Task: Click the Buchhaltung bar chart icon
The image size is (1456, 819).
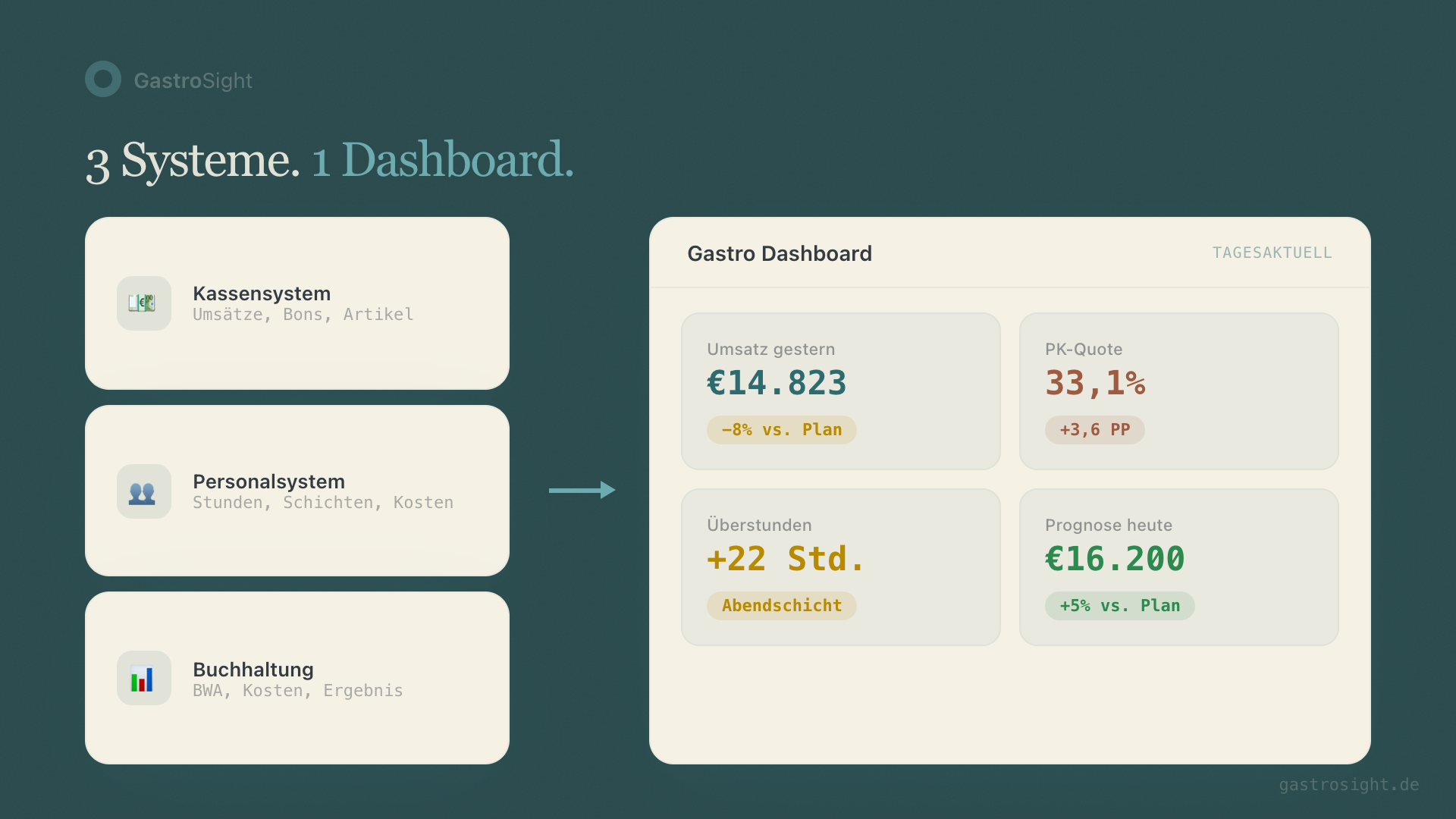Action: tap(144, 678)
